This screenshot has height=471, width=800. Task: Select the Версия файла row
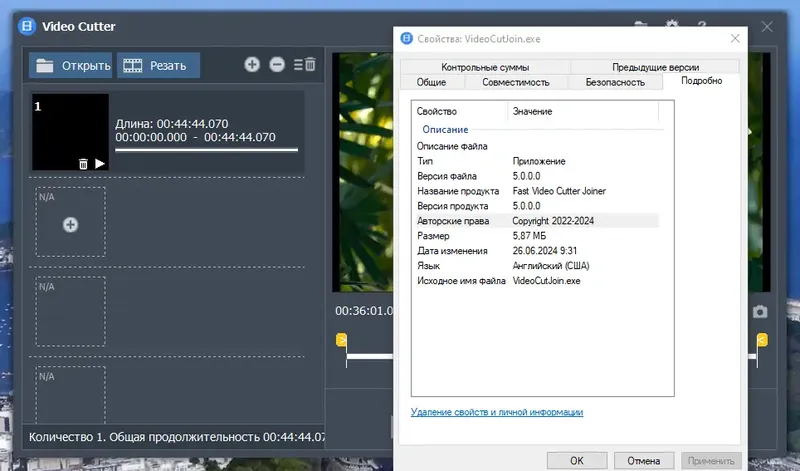point(536,176)
